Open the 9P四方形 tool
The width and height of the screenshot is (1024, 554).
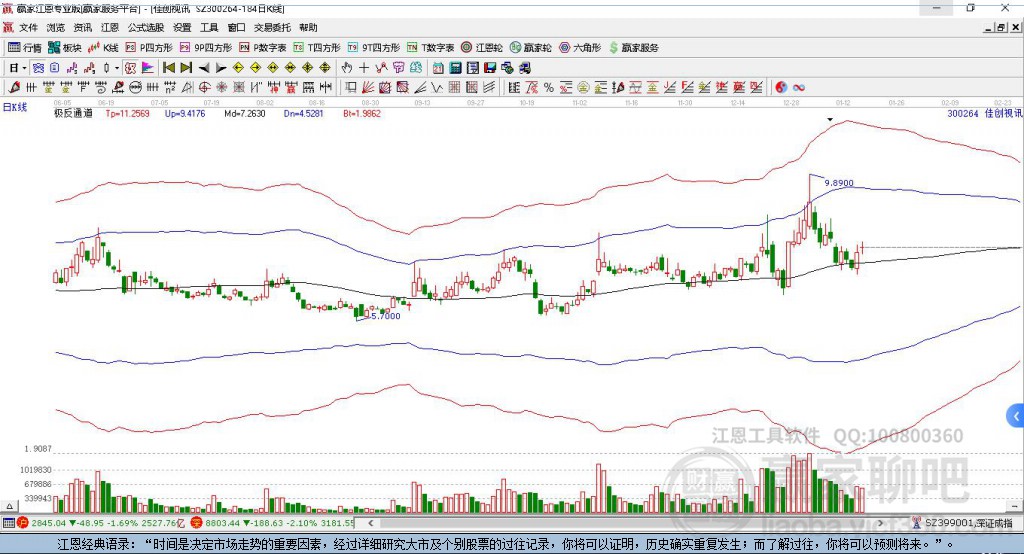pyautogui.click(x=206, y=48)
